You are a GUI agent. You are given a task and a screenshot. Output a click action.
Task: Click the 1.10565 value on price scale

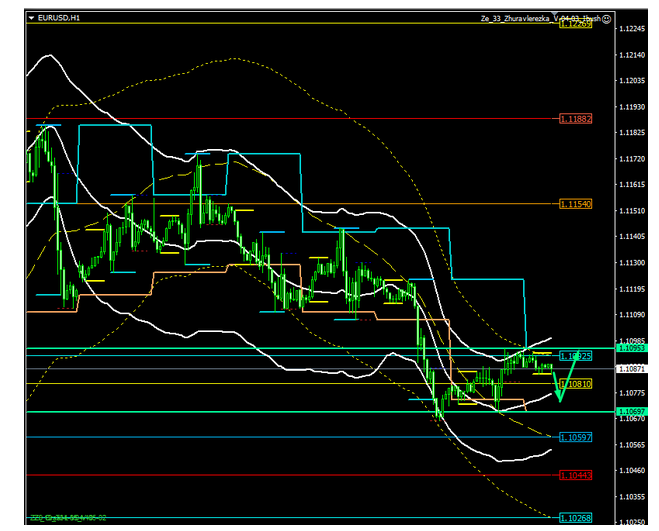[x=633, y=445]
